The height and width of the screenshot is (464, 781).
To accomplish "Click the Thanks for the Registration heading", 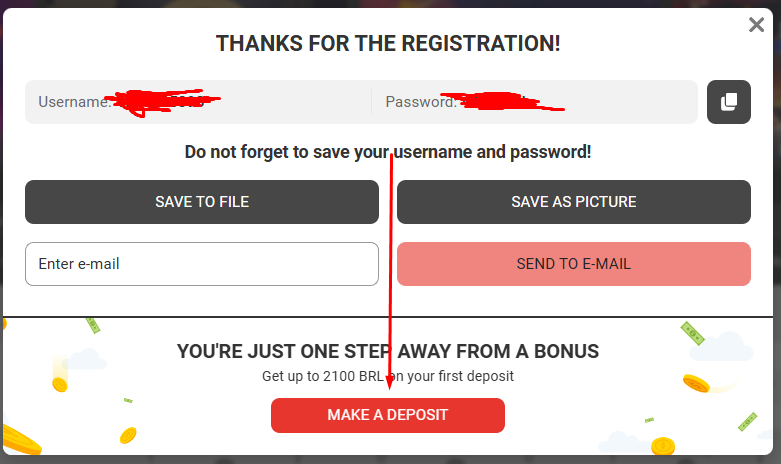I will [388, 44].
